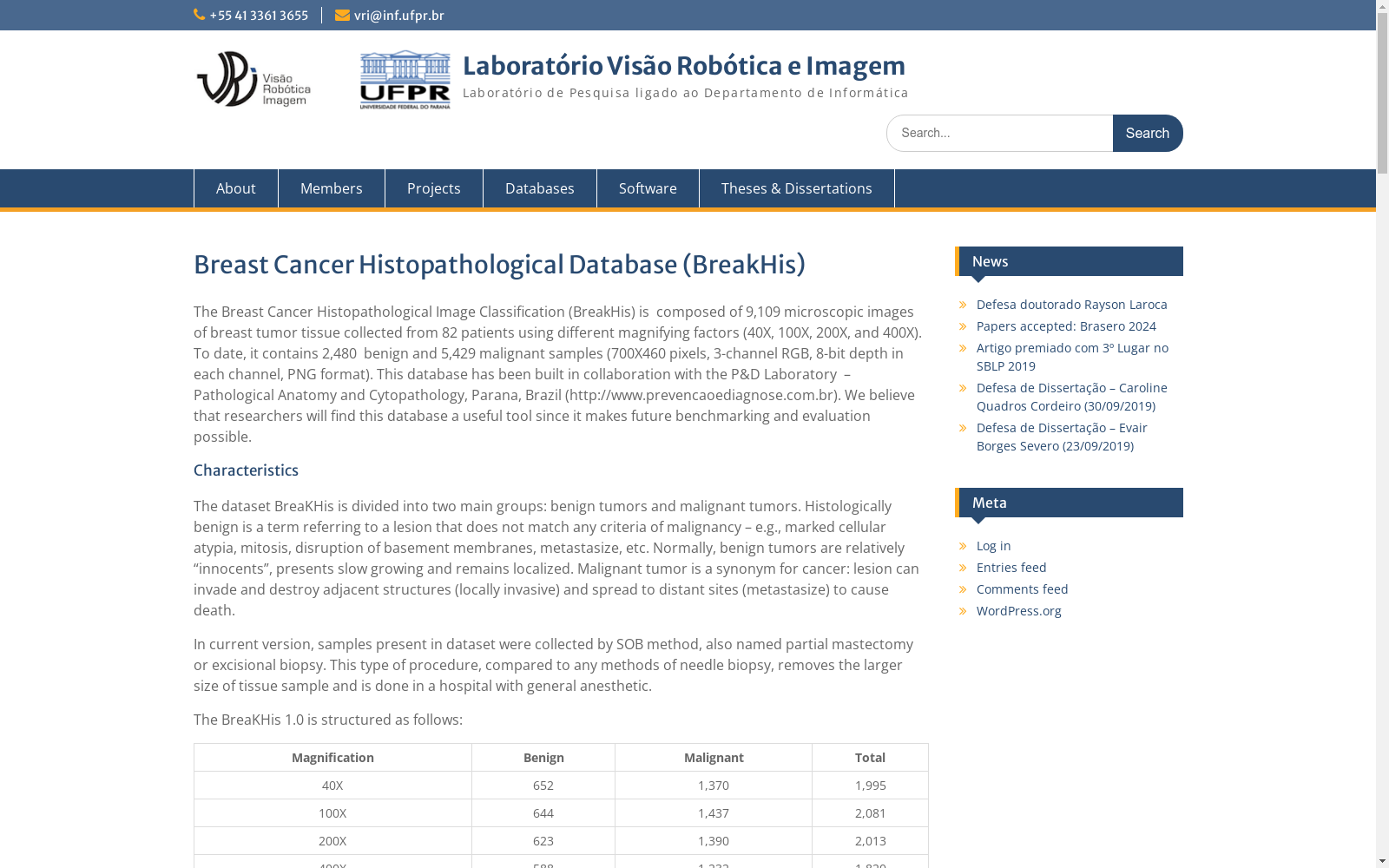This screenshot has height=868, width=1389.
Task: Click the 40X table cell
Action: pyautogui.click(x=332, y=786)
